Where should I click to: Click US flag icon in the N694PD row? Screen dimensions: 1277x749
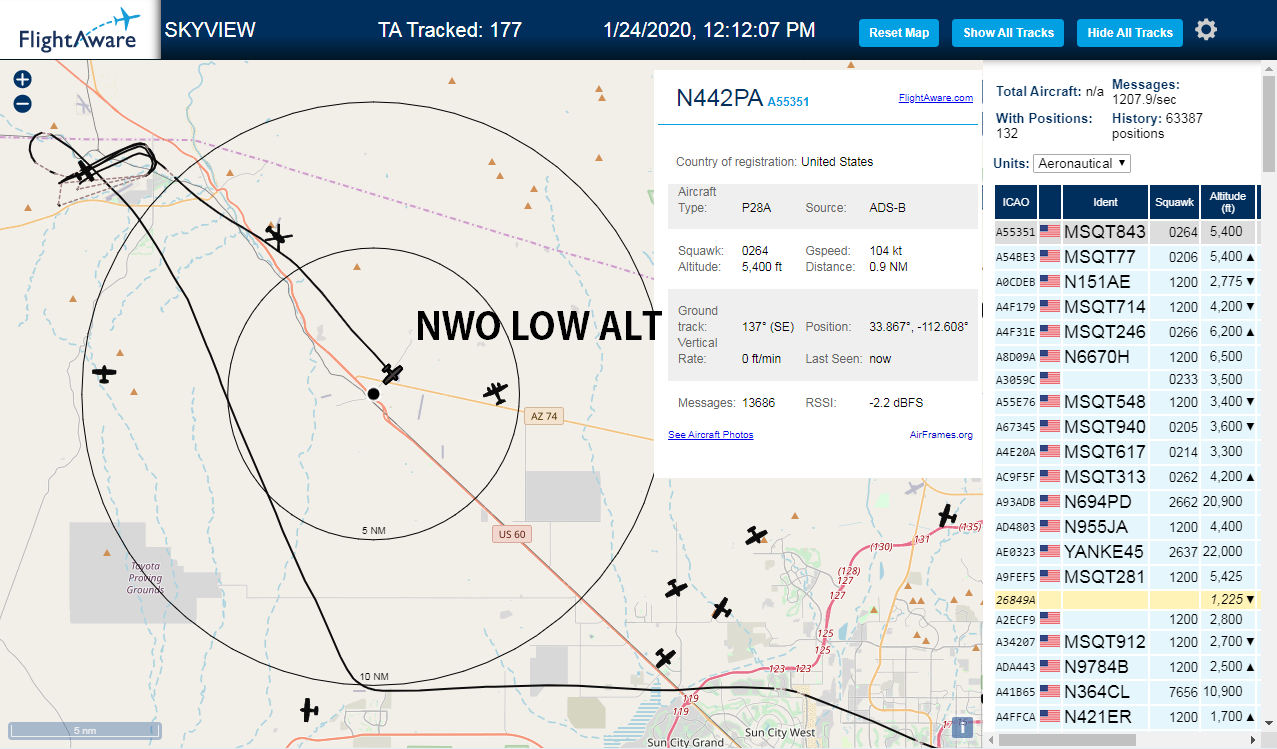1050,502
